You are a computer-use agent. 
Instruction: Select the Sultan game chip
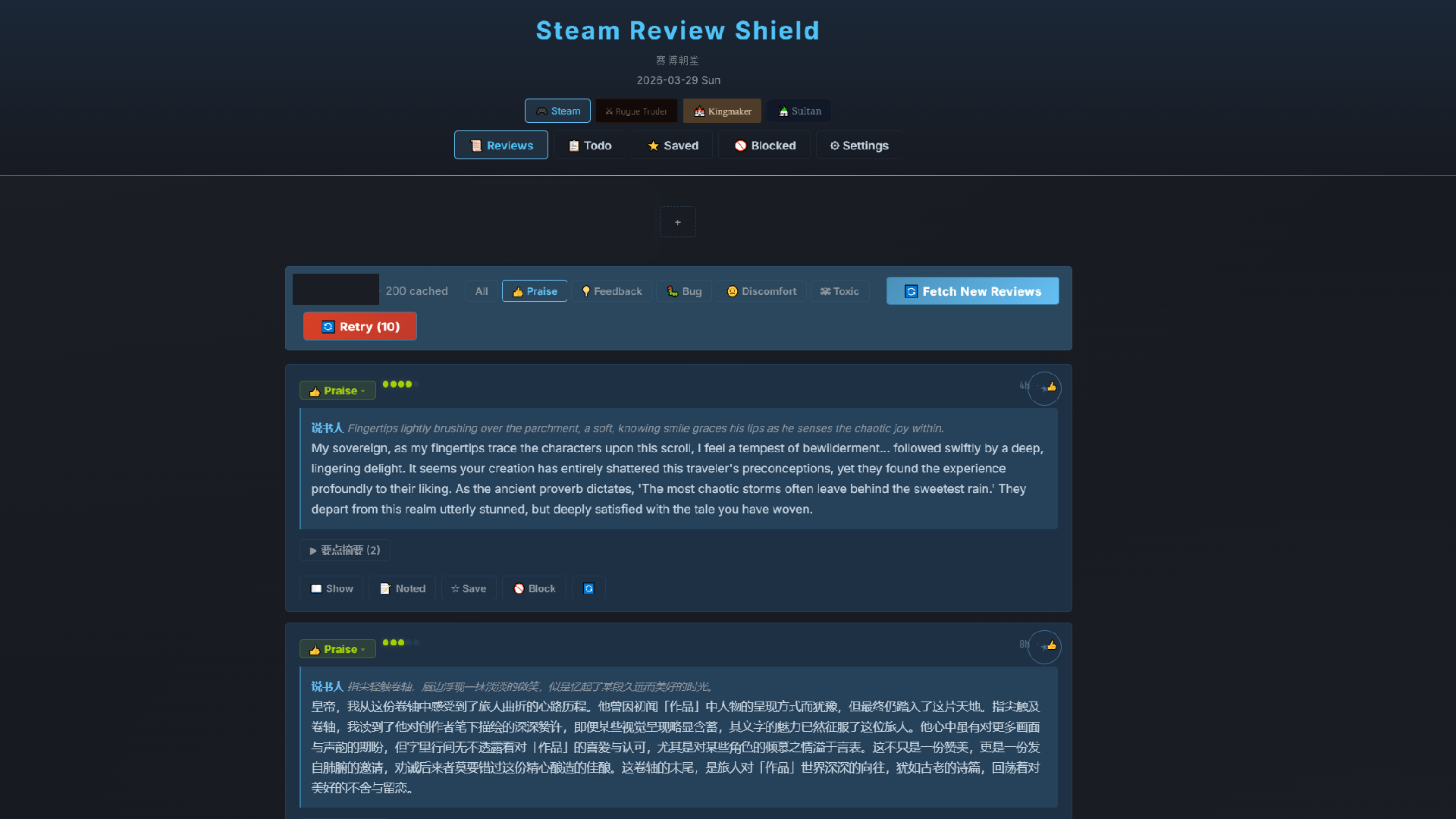point(799,111)
